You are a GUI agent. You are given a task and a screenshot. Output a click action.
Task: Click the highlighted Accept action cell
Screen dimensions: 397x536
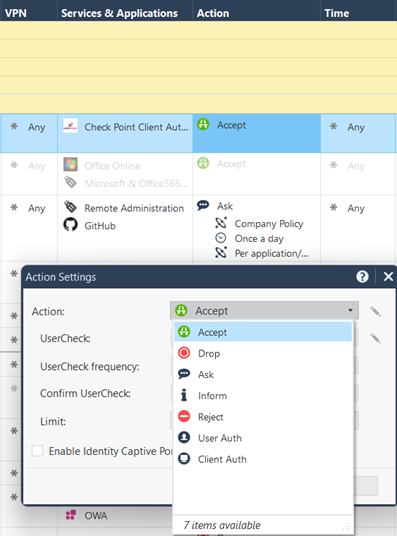point(256,133)
